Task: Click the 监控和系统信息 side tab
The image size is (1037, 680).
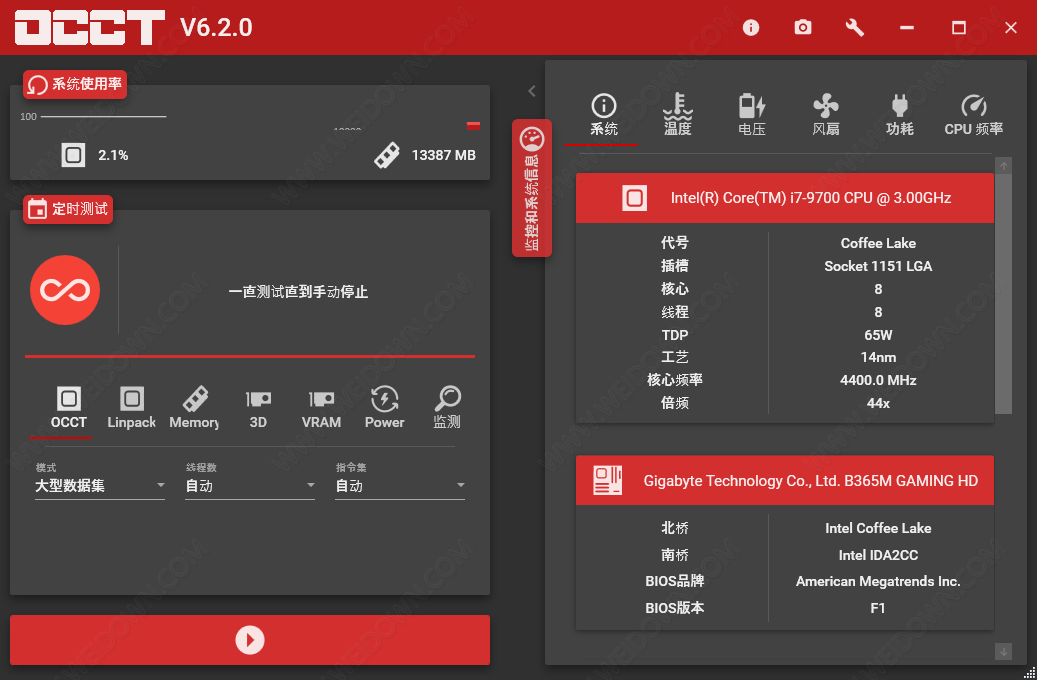Action: point(532,188)
